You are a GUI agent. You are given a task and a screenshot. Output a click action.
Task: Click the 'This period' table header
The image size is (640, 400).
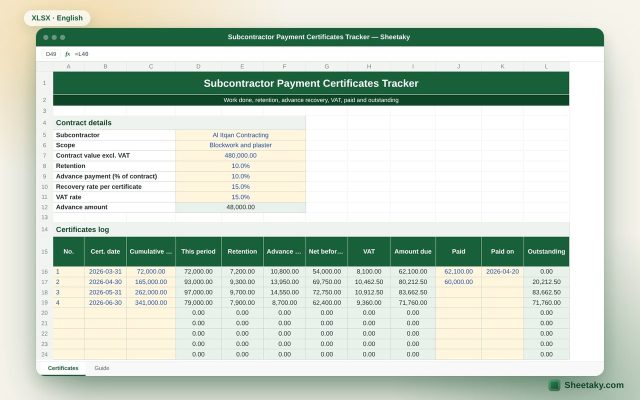pyautogui.click(x=198, y=252)
